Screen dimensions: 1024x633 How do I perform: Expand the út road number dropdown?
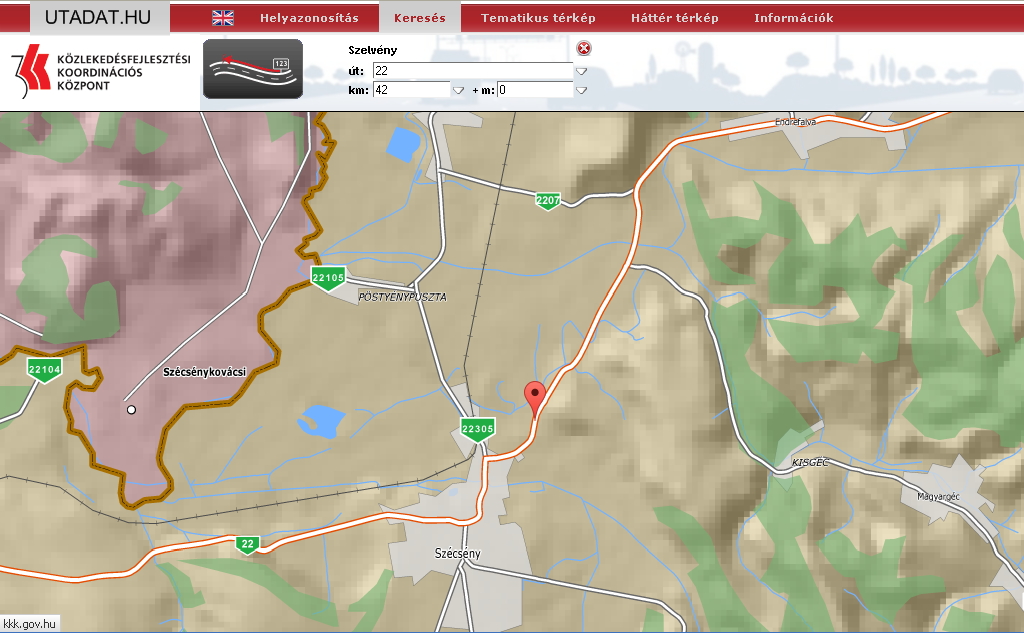(581, 71)
